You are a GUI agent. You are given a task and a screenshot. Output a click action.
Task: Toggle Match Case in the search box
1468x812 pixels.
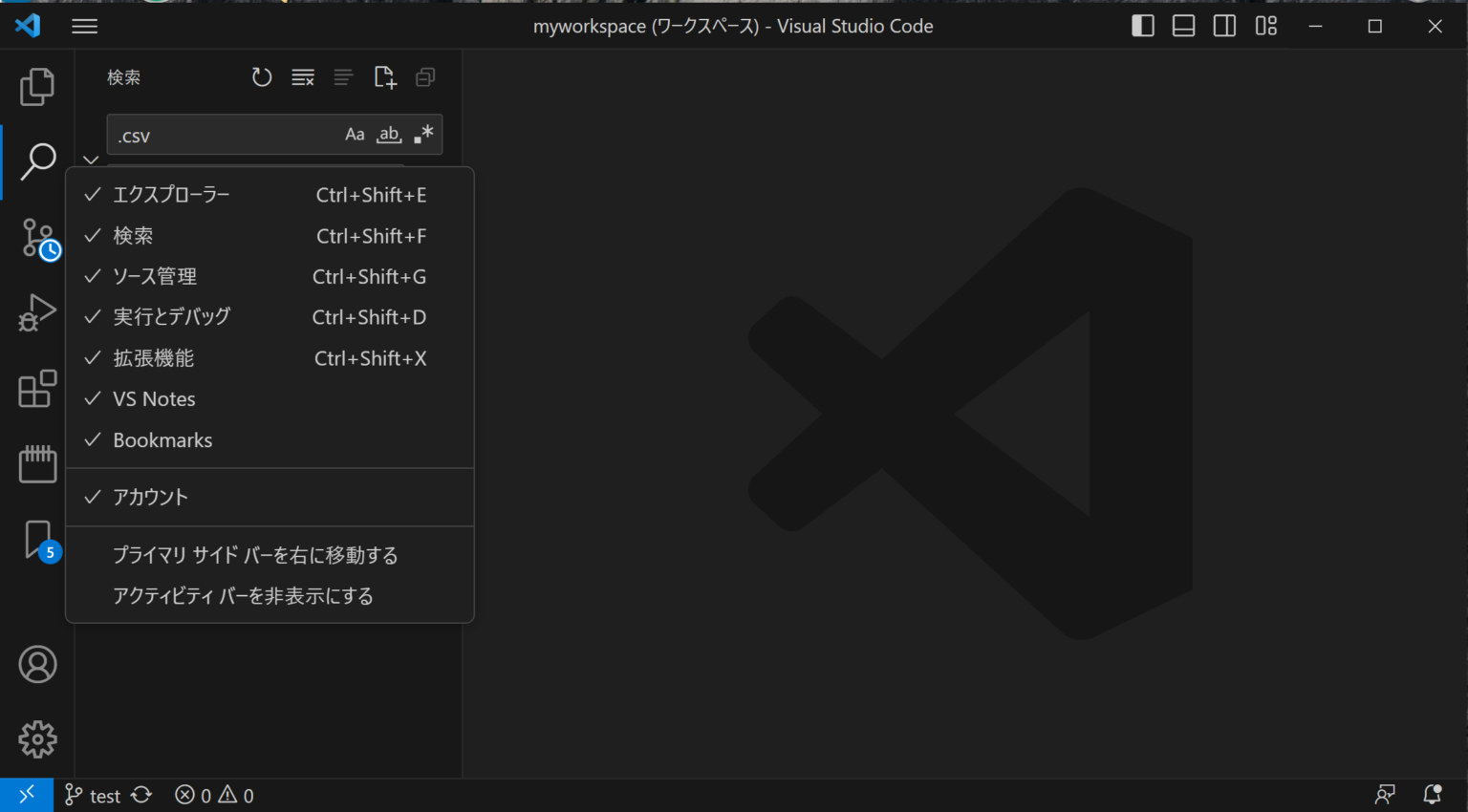point(355,134)
